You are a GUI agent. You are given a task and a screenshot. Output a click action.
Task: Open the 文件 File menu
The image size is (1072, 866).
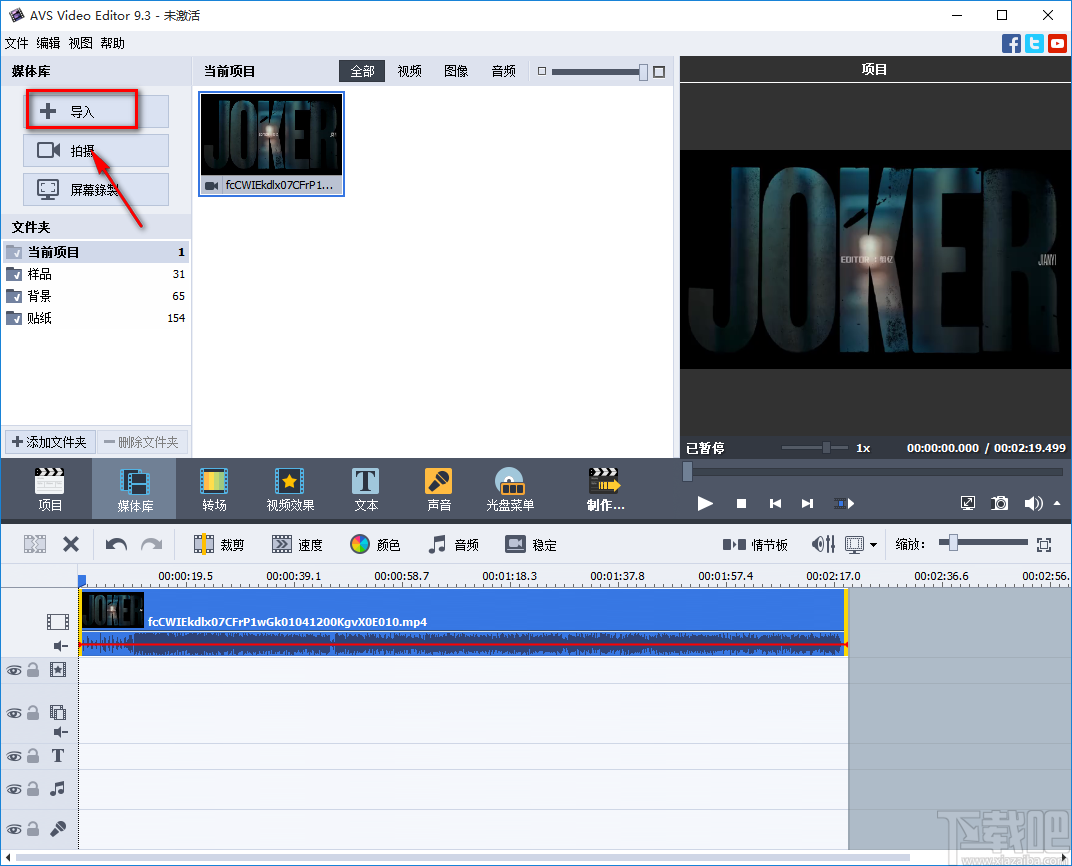click(x=16, y=43)
